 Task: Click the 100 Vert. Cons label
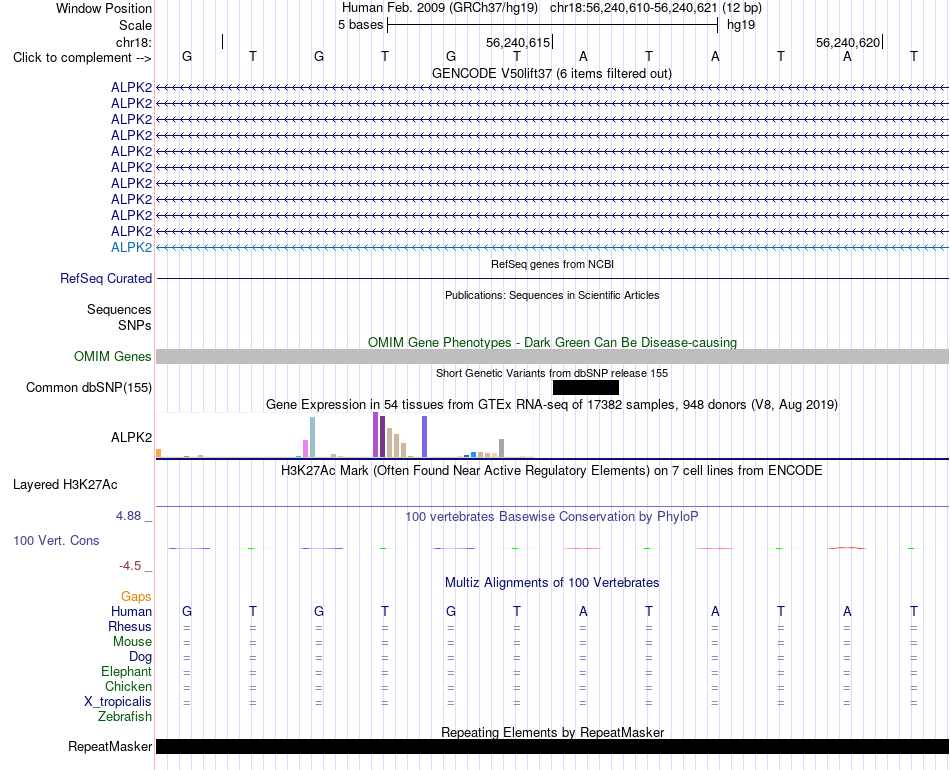[x=56, y=540]
